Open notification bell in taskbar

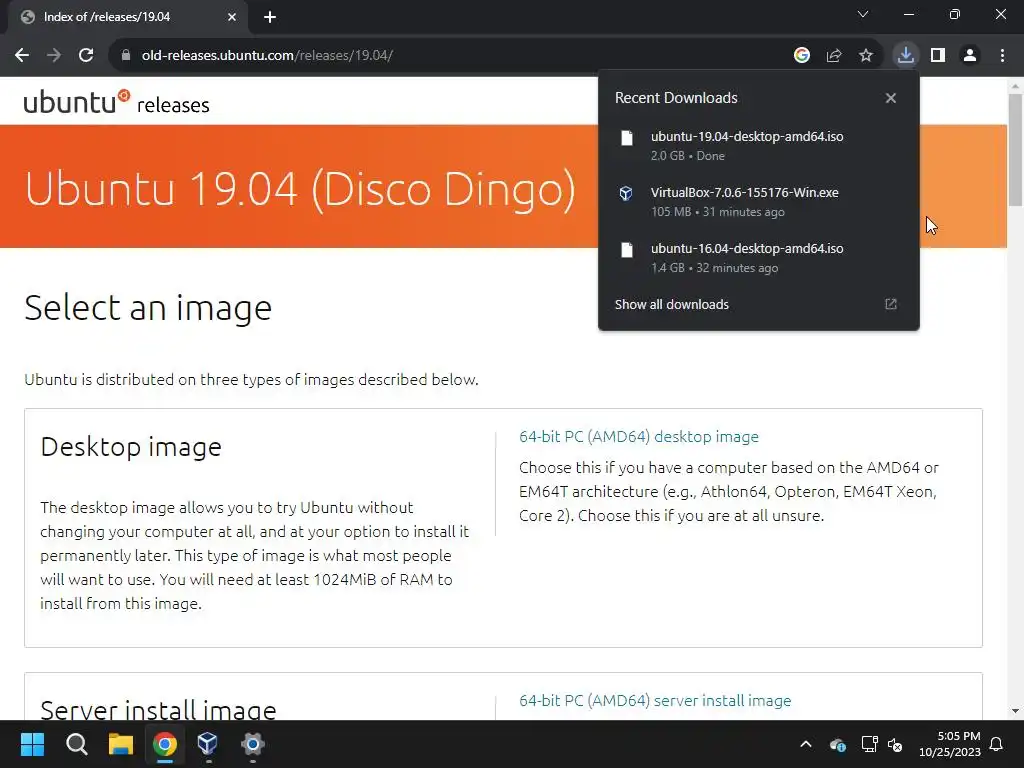(997, 744)
